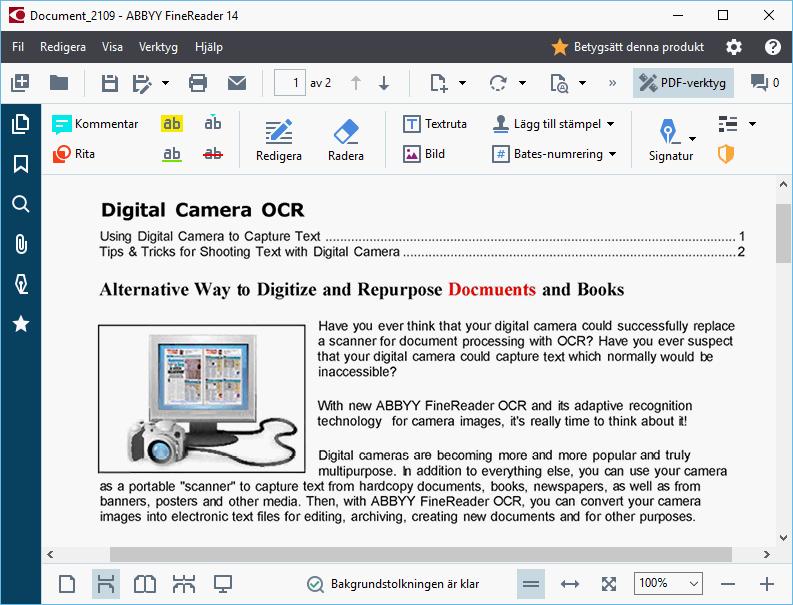Open the Hjälp menu
The image size is (793, 605).
[x=209, y=47]
